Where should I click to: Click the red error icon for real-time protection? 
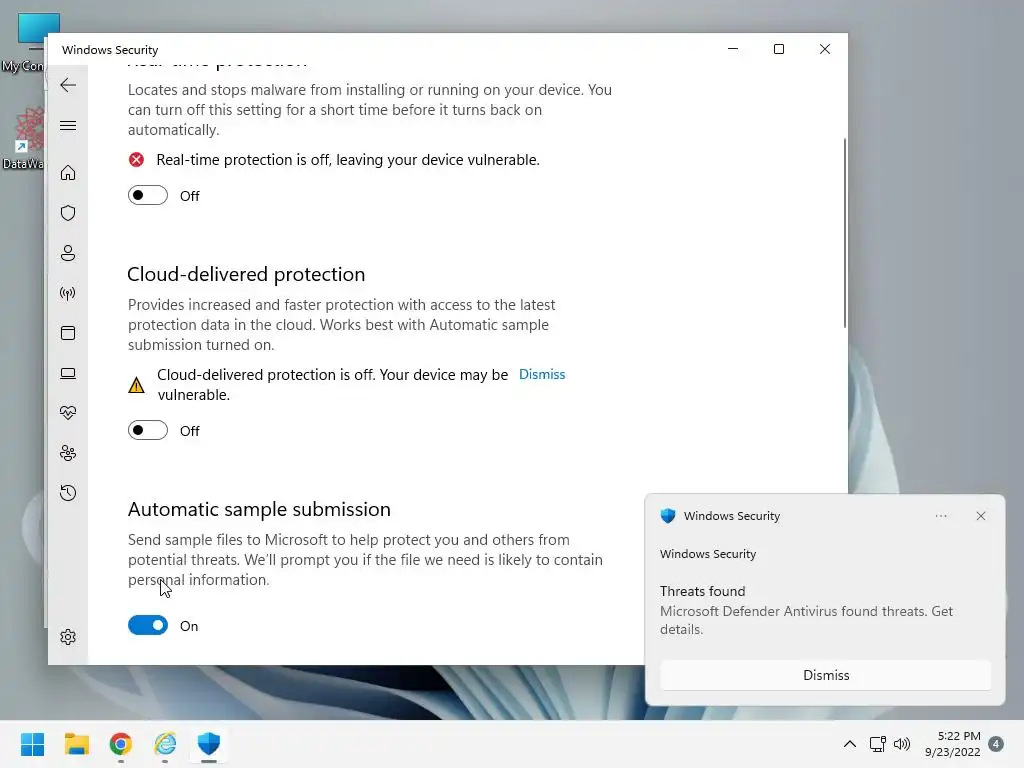136,160
